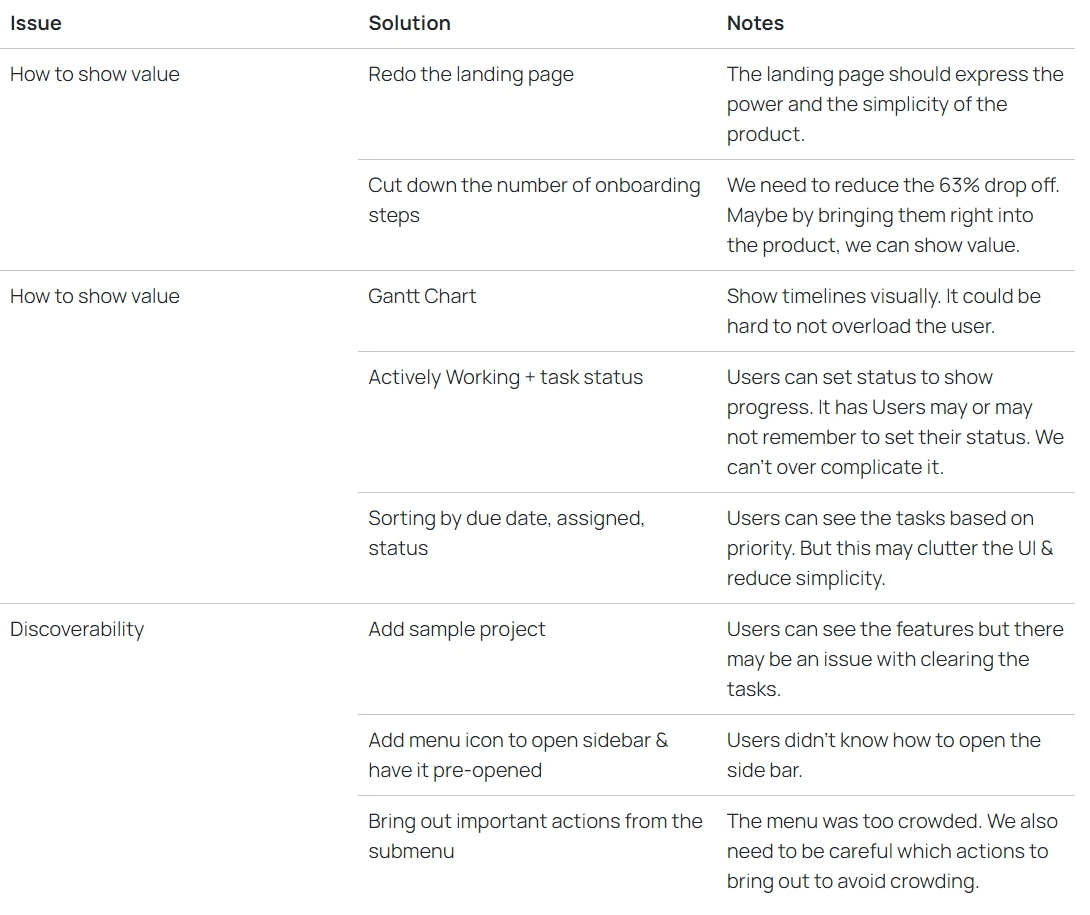
Task: Select the Gantt Chart solution cell
Action: tap(422, 296)
